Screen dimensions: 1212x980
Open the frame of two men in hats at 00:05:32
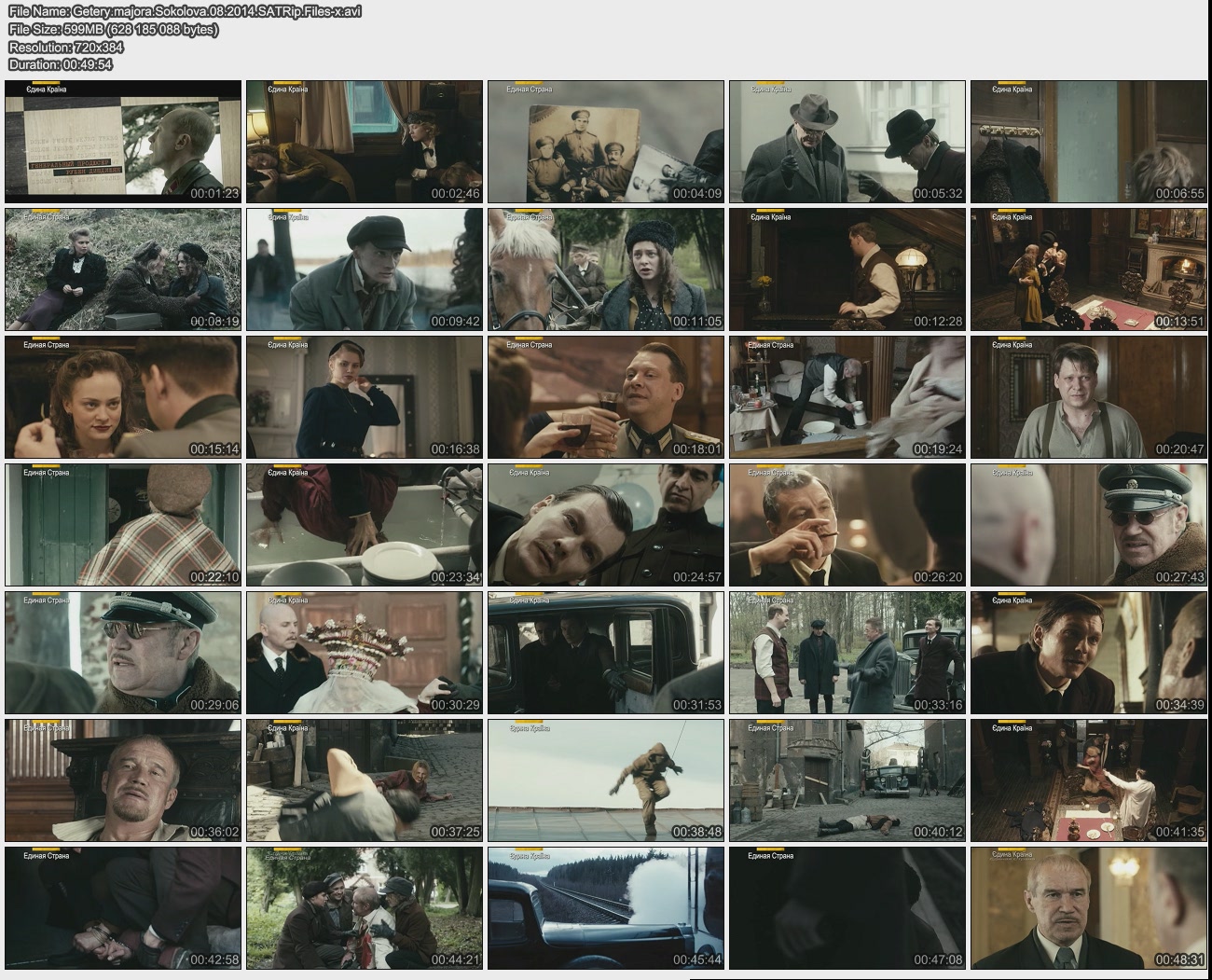(x=847, y=142)
